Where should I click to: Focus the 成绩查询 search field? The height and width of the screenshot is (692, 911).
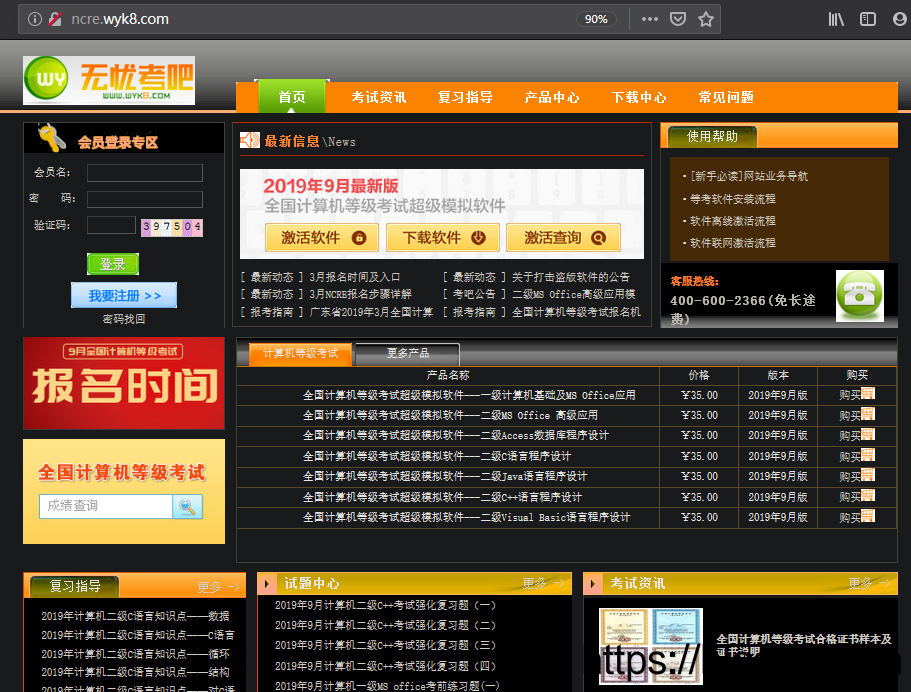click(106, 506)
